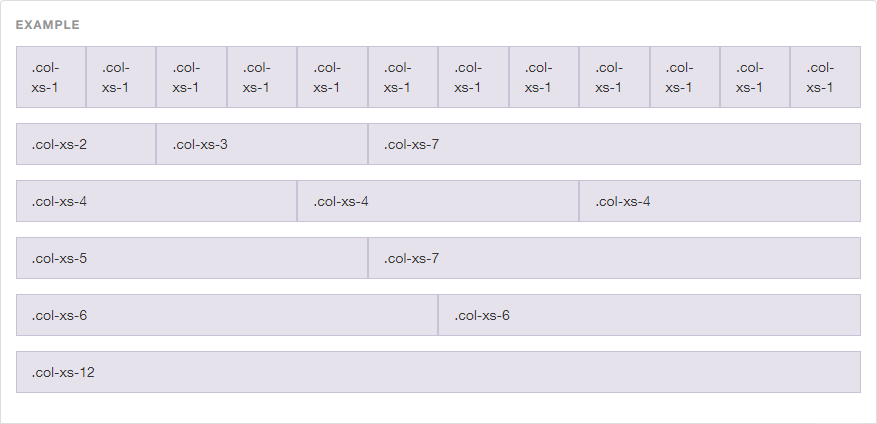Click the middle .col-xs-4 block
The width and height of the screenshot is (877, 424).
point(438,201)
